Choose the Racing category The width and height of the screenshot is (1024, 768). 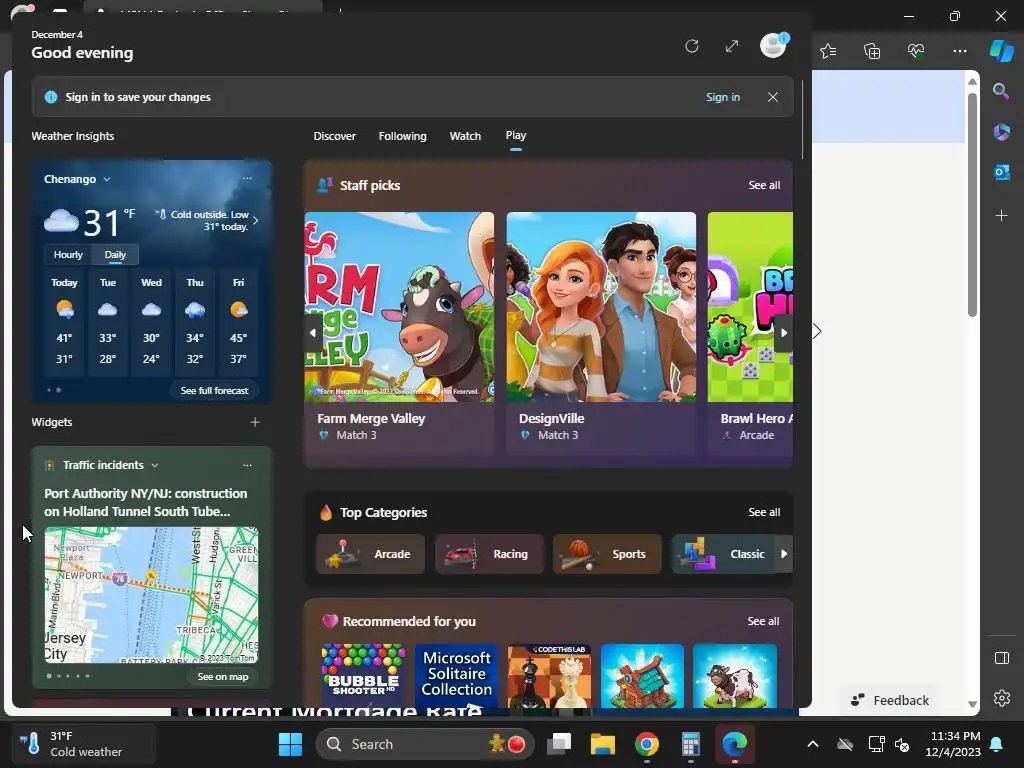(x=489, y=554)
